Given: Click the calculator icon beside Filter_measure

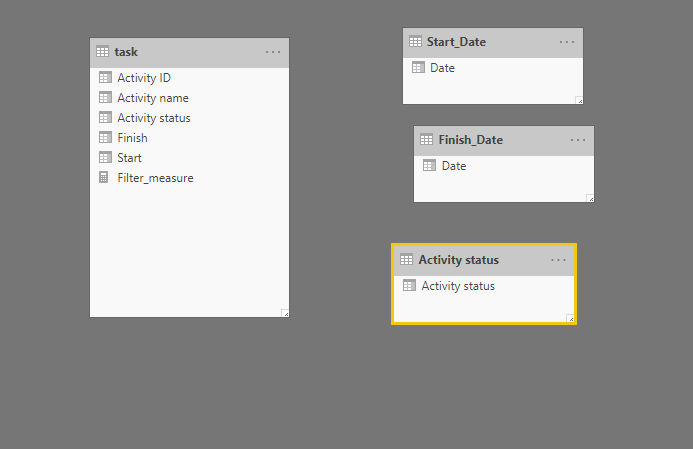Looking at the screenshot, I should pyautogui.click(x=104, y=178).
